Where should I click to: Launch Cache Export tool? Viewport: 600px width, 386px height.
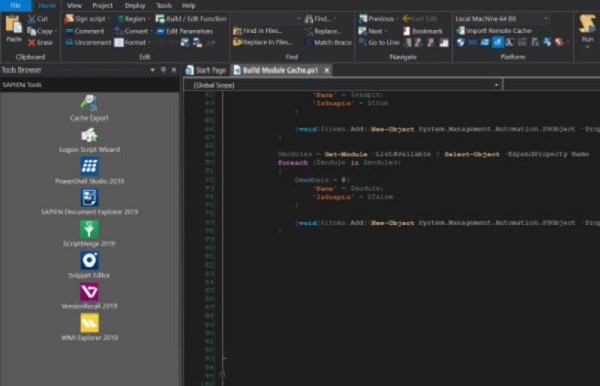pos(89,108)
